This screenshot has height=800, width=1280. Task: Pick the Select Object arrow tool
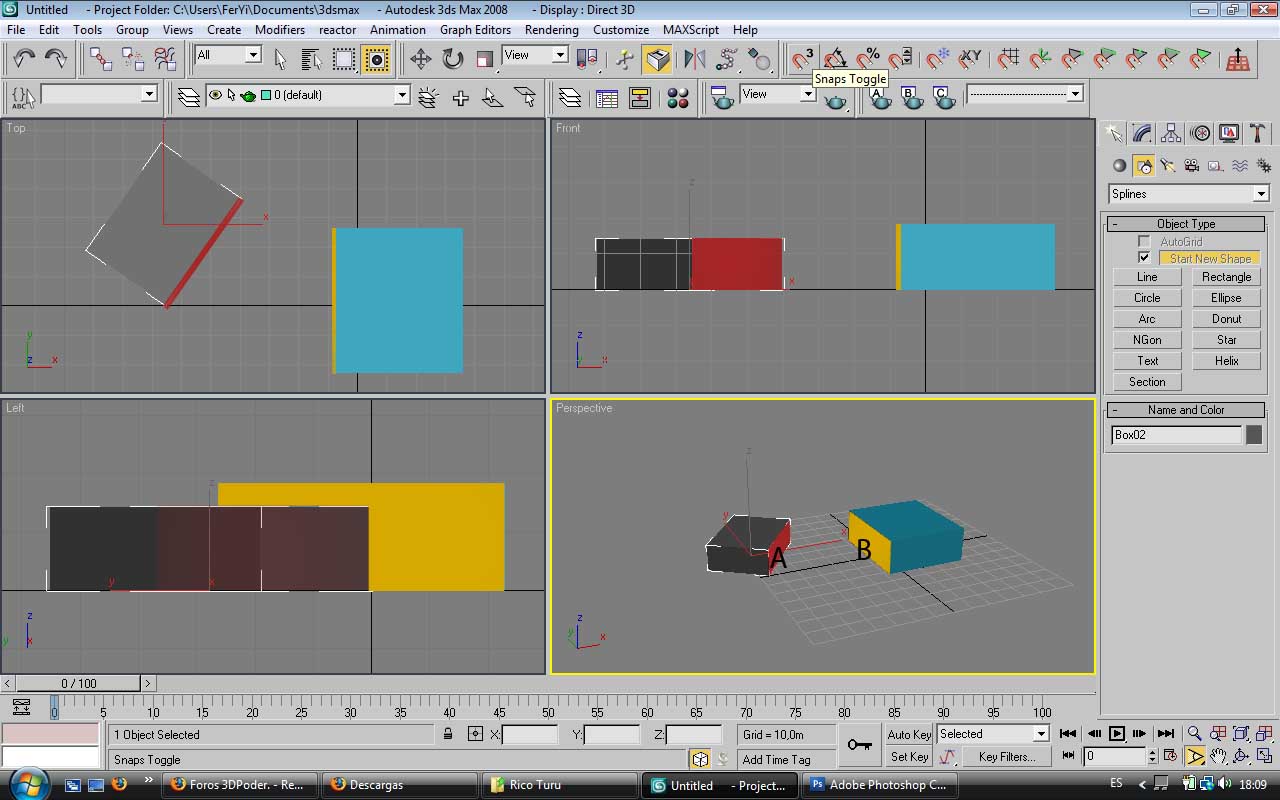tap(280, 59)
